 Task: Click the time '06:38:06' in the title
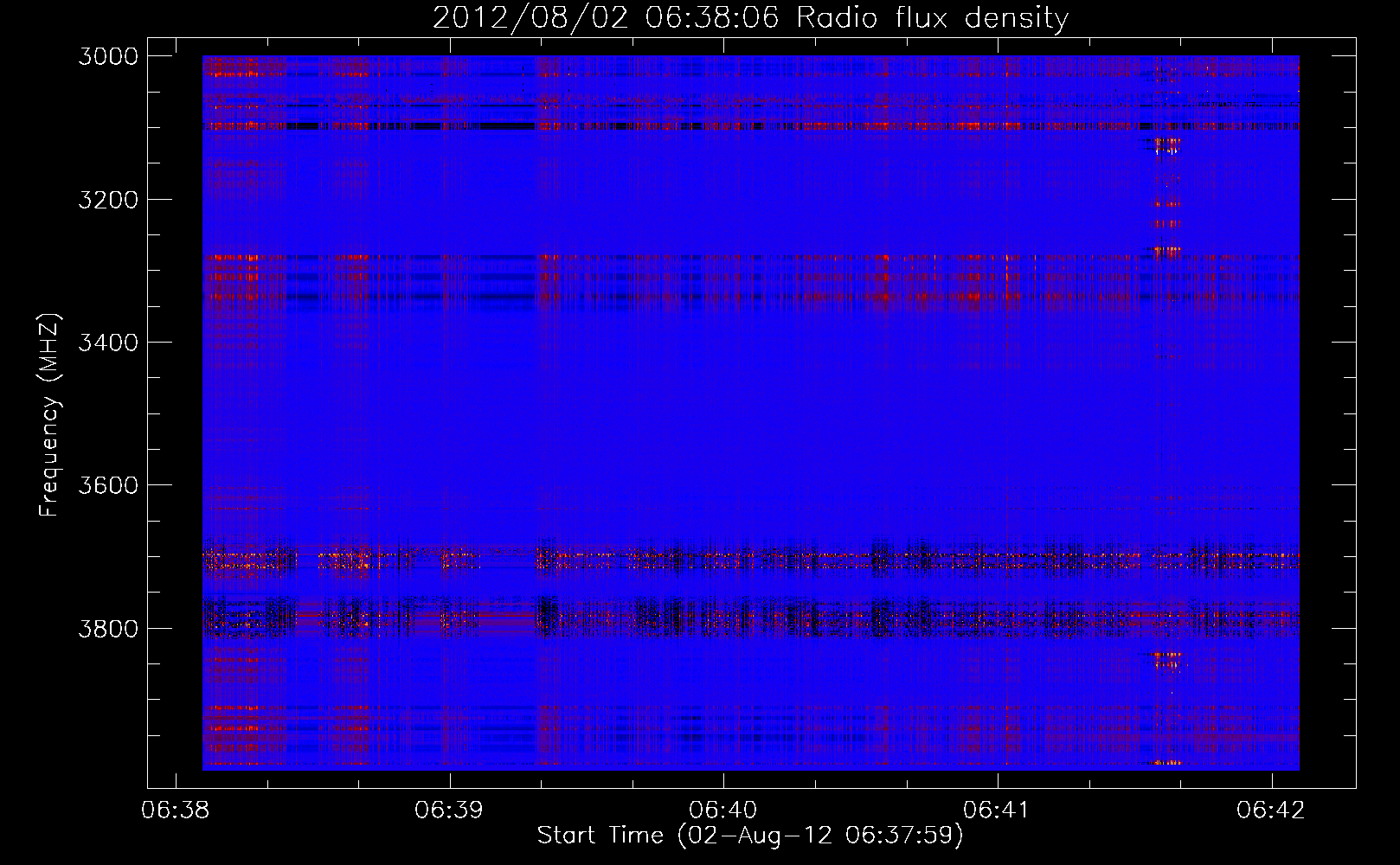713,18
